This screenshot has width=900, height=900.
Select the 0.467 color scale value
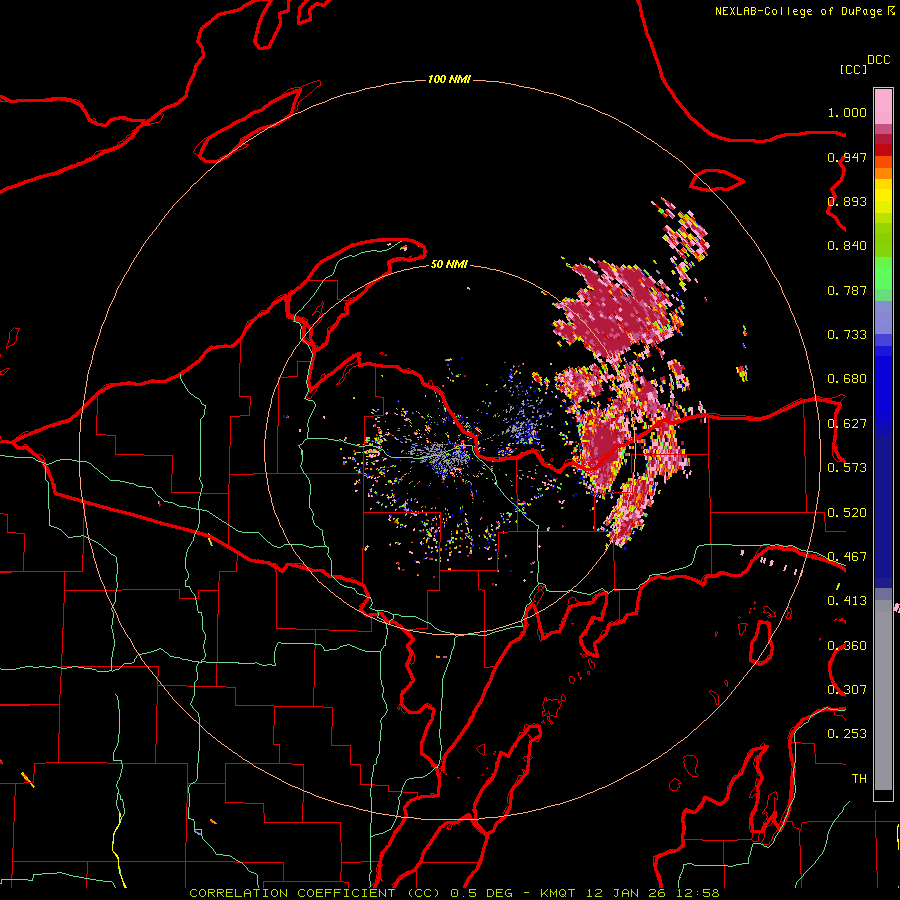click(x=847, y=557)
